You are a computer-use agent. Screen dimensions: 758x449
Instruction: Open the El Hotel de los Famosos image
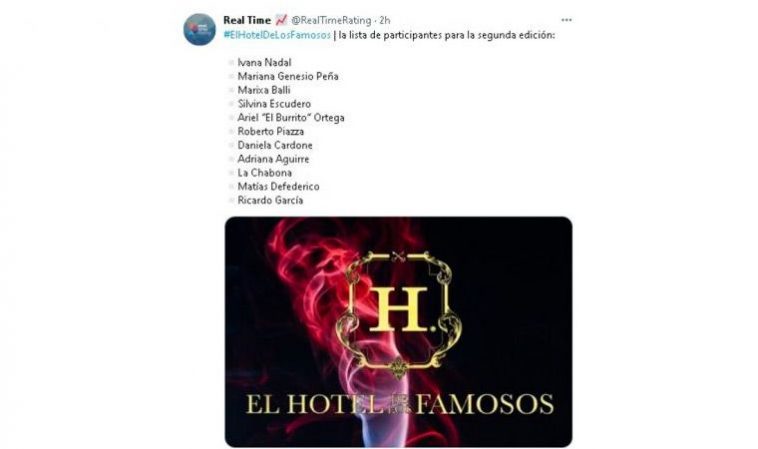pyautogui.click(x=398, y=332)
